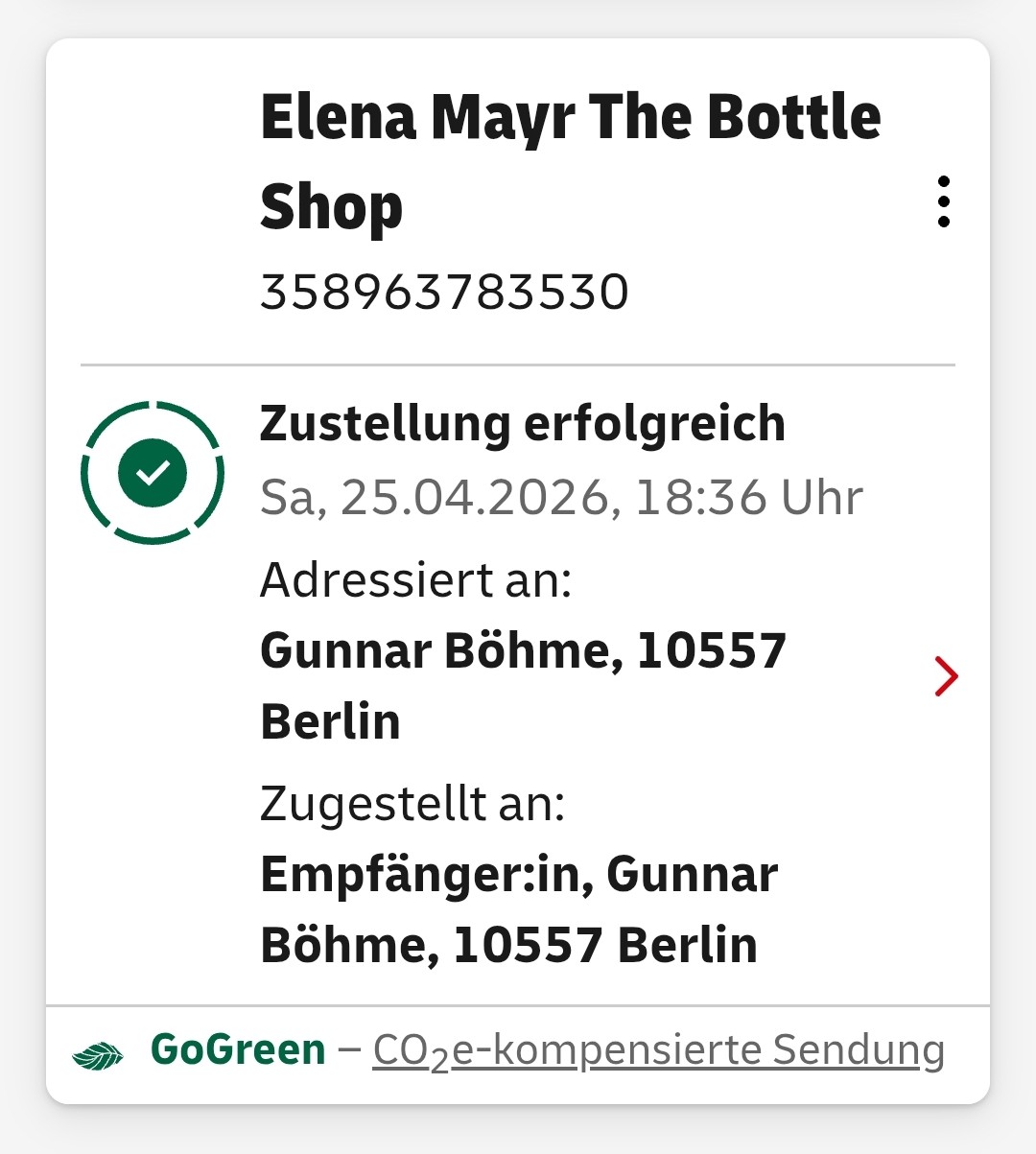Viewport: 1036px width, 1154px height.
Task: Click the 18:36 Uhr delivery time
Action: 748,497
